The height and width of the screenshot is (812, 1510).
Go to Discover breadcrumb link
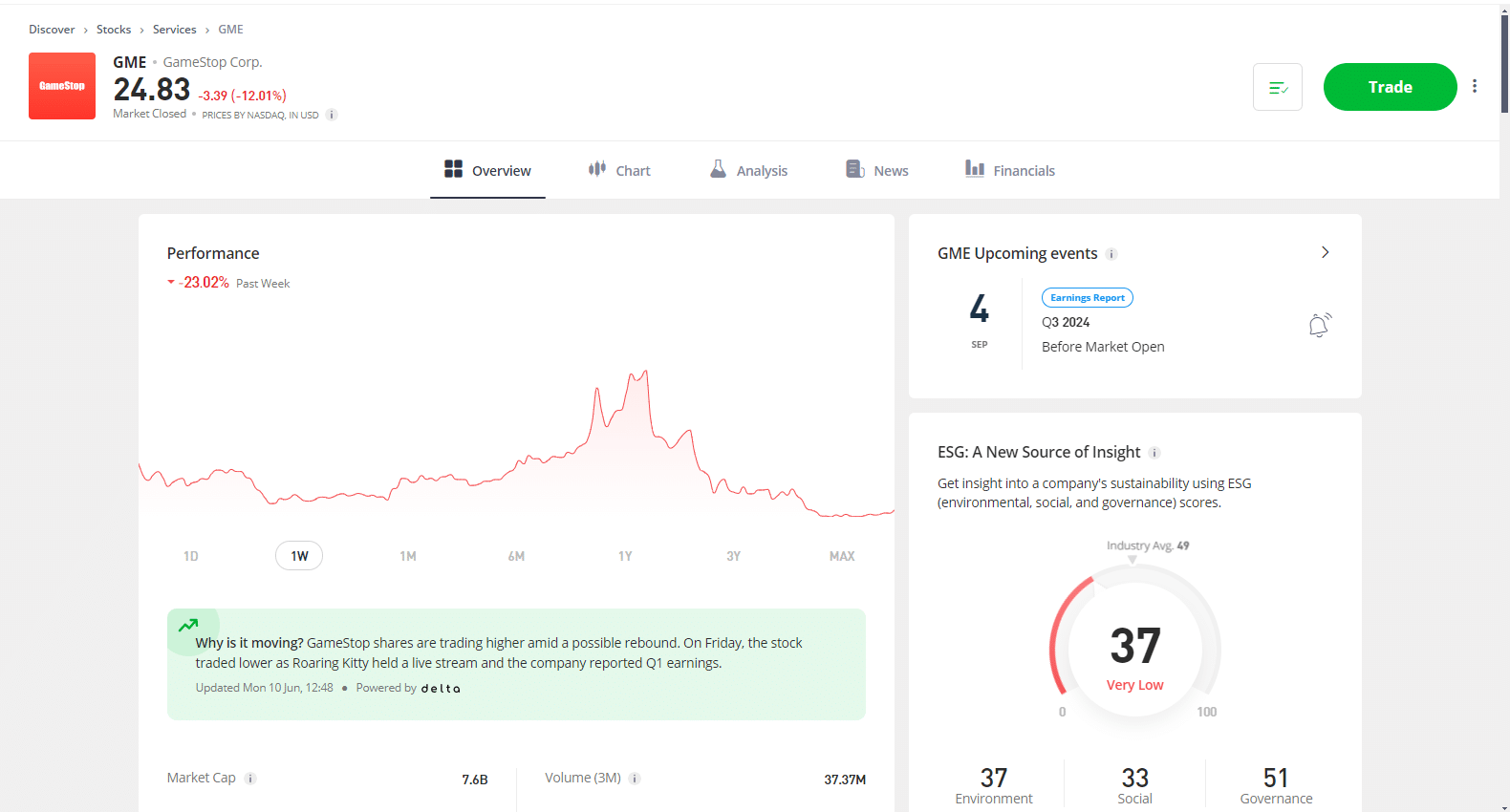click(52, 30)
